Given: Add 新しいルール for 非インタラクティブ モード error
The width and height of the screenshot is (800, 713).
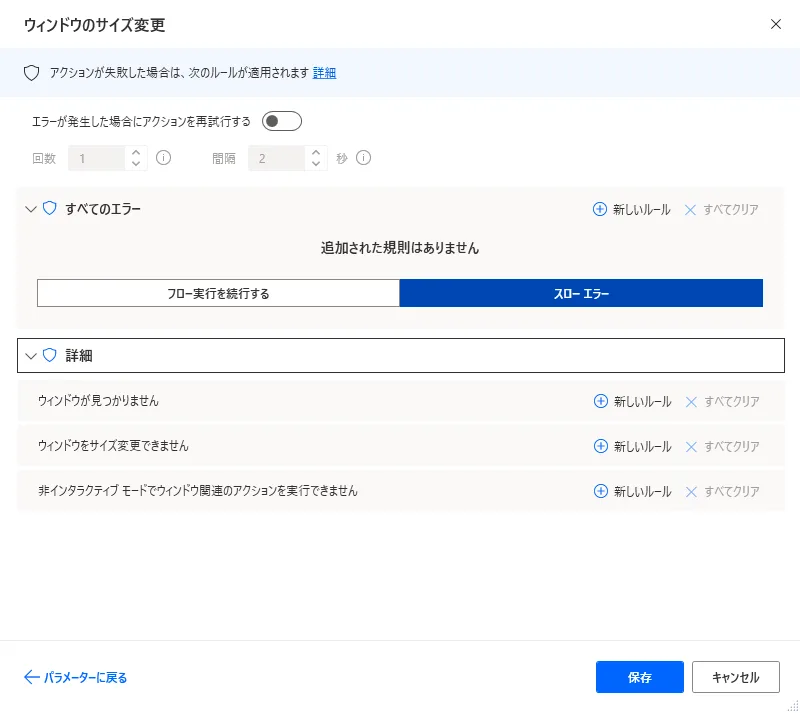Looking at the screenshot, I should pyautogui.click(x=632, y=491).
